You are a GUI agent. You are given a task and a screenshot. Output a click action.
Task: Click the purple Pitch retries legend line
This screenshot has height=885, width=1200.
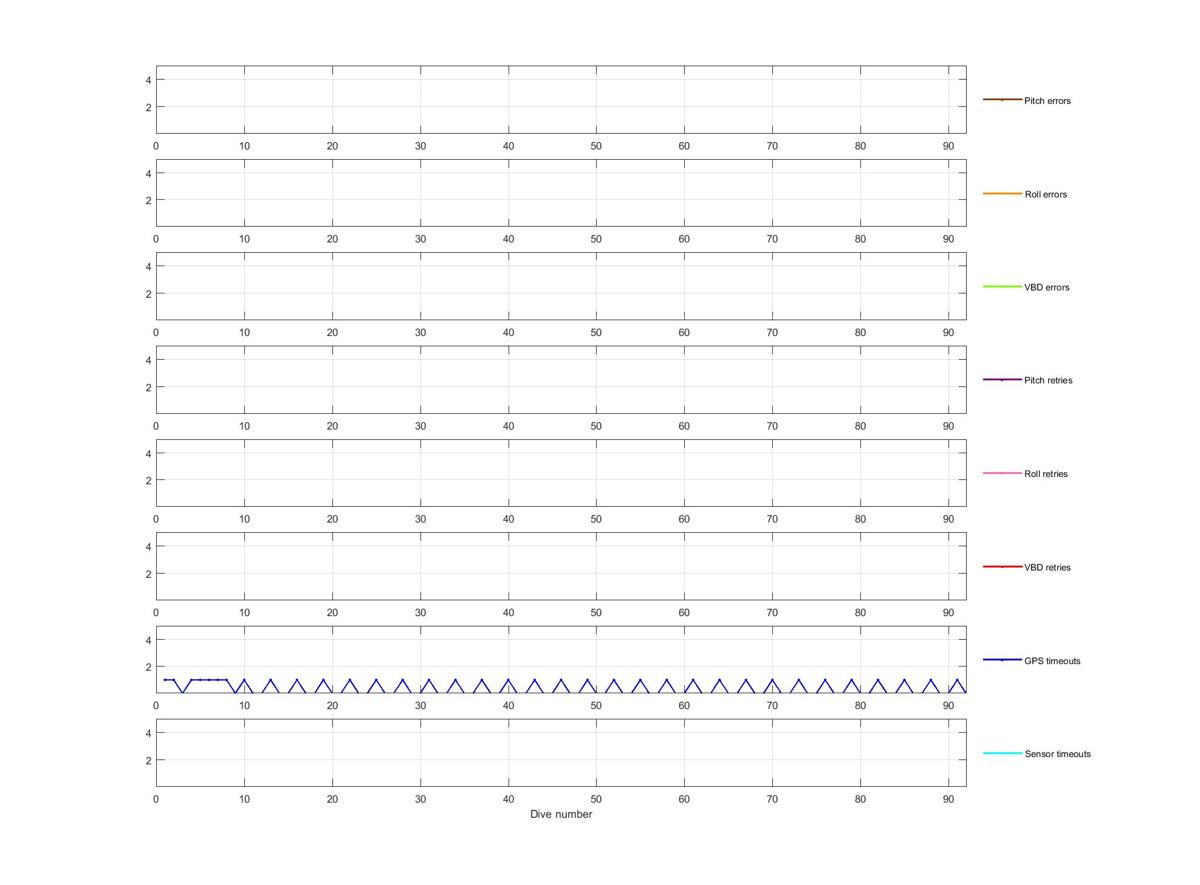[x=1002, y=380]
